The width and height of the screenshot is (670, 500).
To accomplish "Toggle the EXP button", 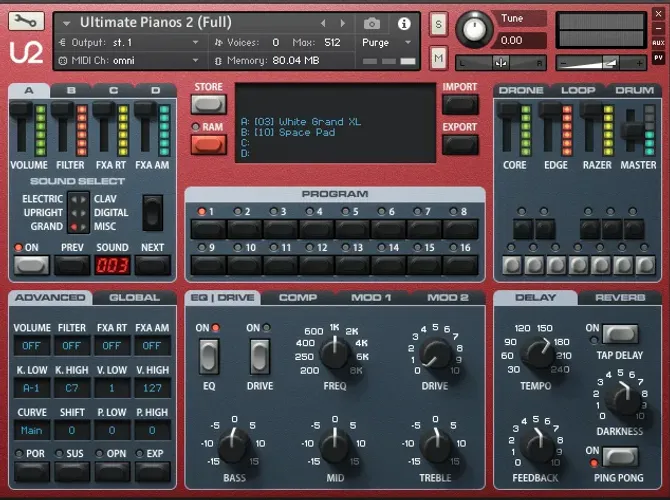I will (x=153, y=471).
